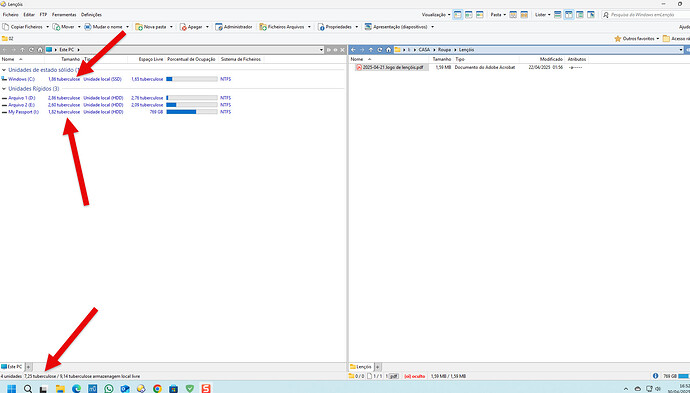Image resolution: width=690 pixels, height=393 pixels.
Task: Click the Propriedades toolbar button
Action: (335, 27)
